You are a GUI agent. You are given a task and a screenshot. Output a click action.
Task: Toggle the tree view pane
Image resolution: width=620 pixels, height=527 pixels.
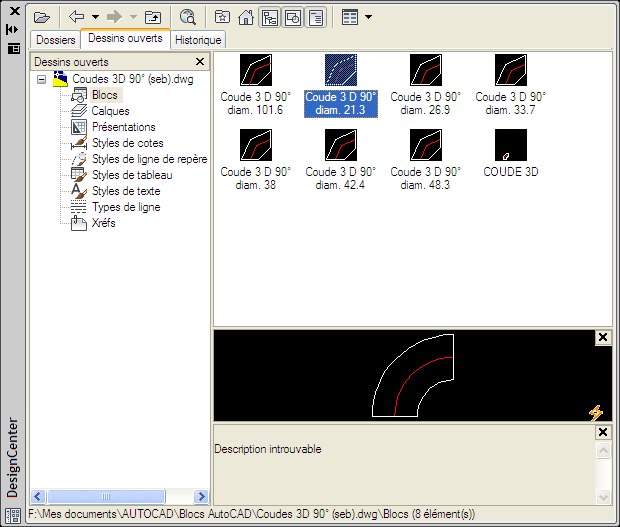(270, 17)
